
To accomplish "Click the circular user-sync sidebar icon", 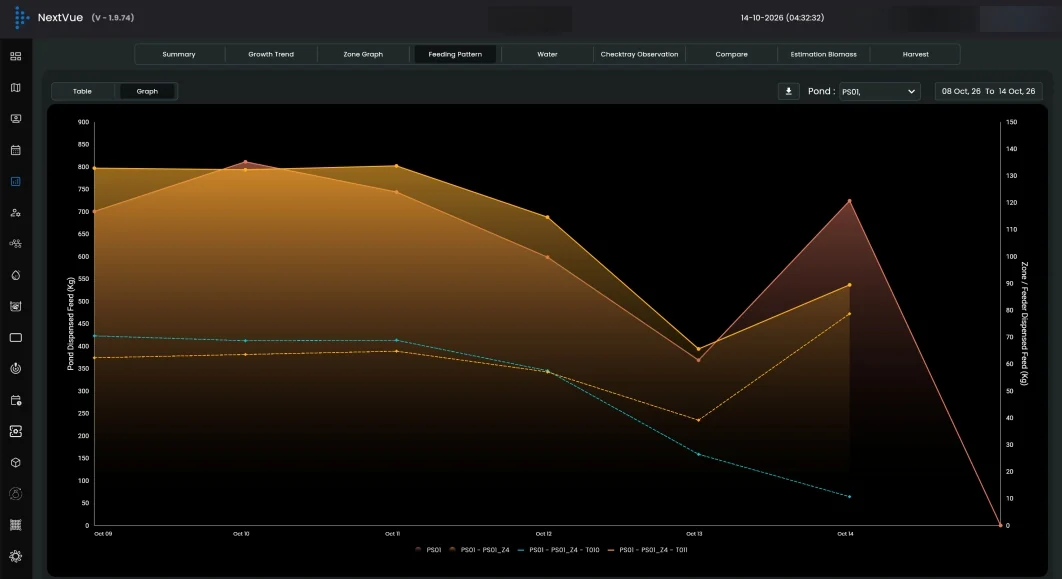I will click(16, 494).
